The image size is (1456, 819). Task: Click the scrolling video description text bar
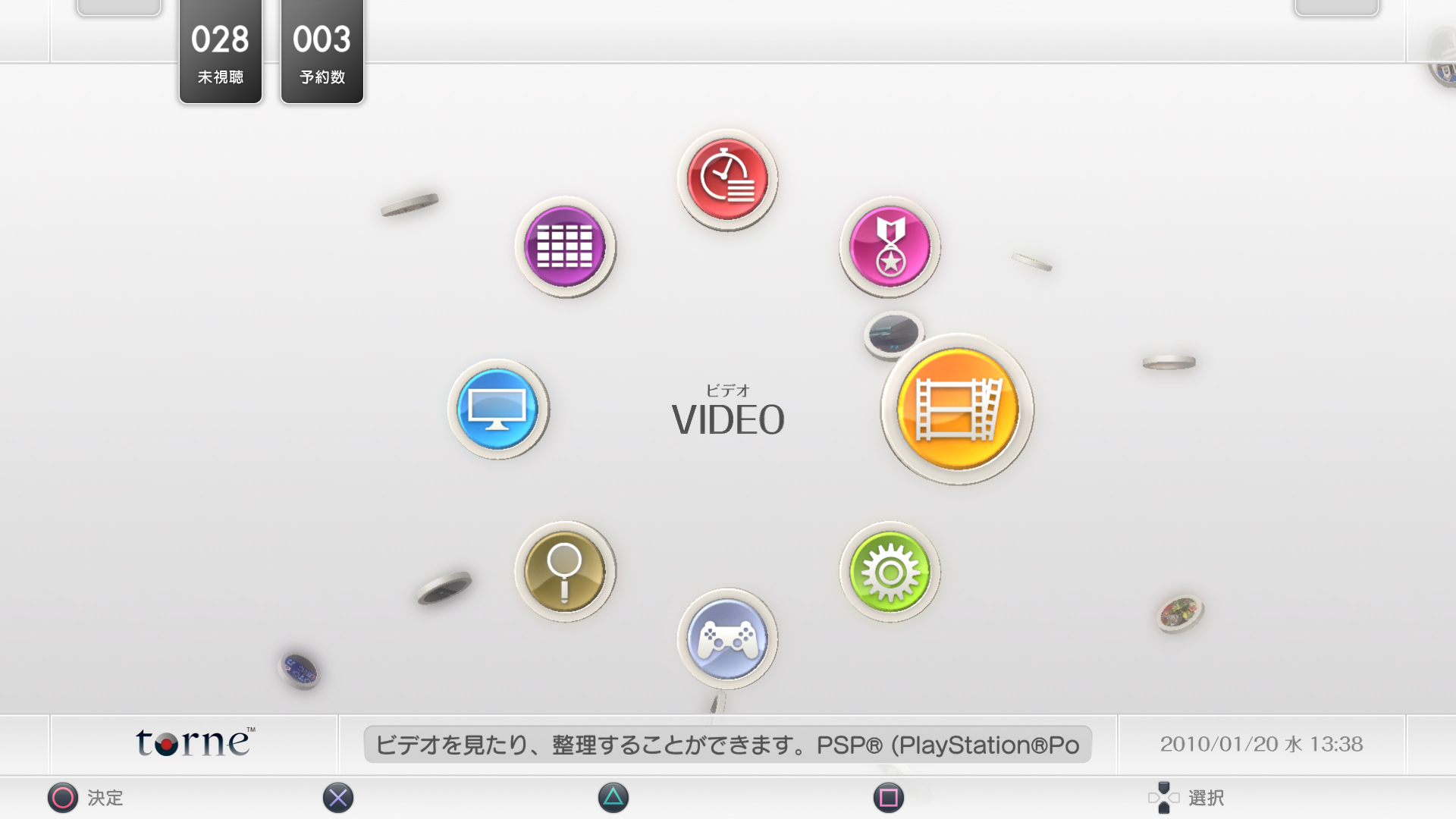(728, 745)
